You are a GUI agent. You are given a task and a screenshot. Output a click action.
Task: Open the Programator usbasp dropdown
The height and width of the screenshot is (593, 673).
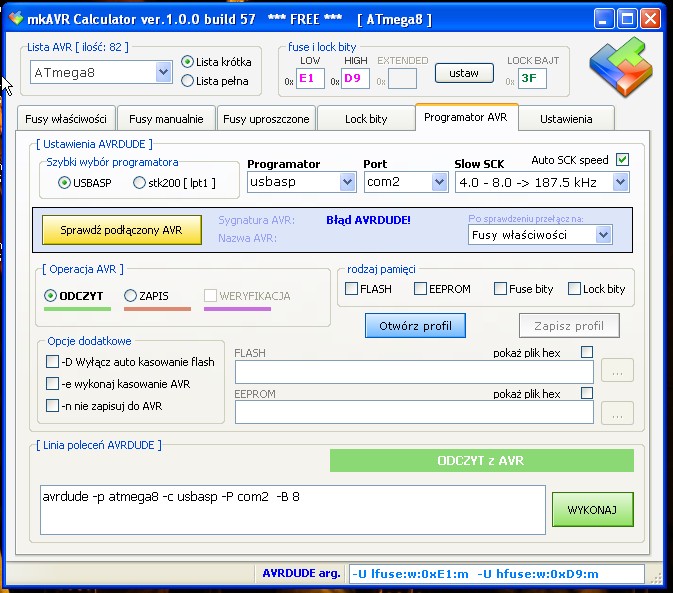[347, 182]
